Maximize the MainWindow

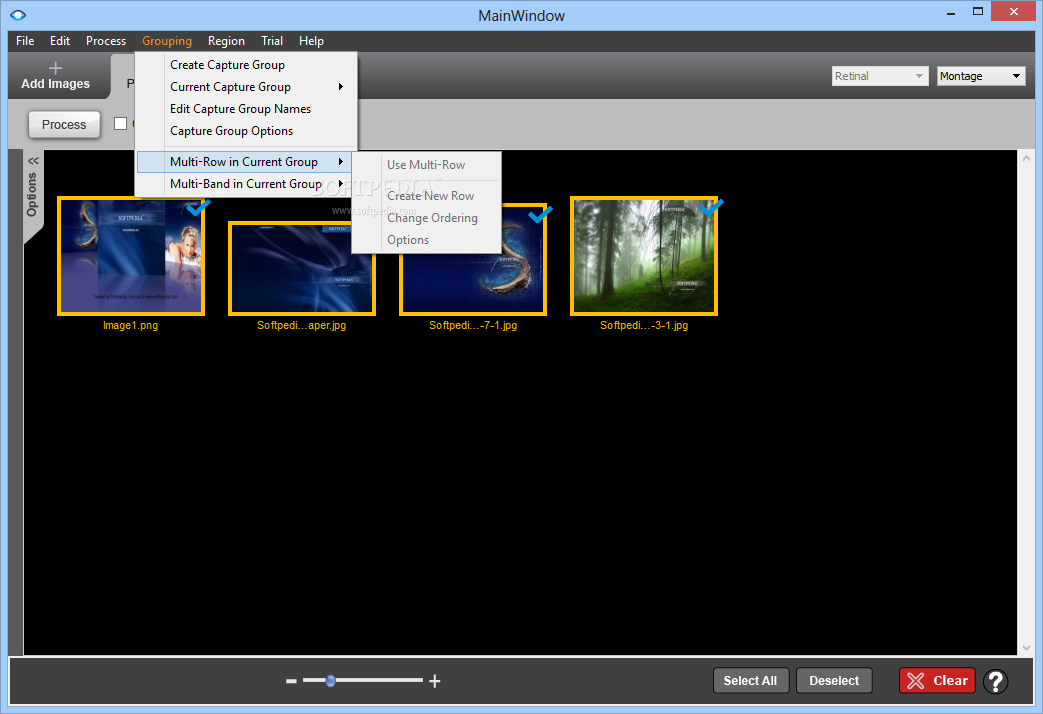(x=978, y=11)
